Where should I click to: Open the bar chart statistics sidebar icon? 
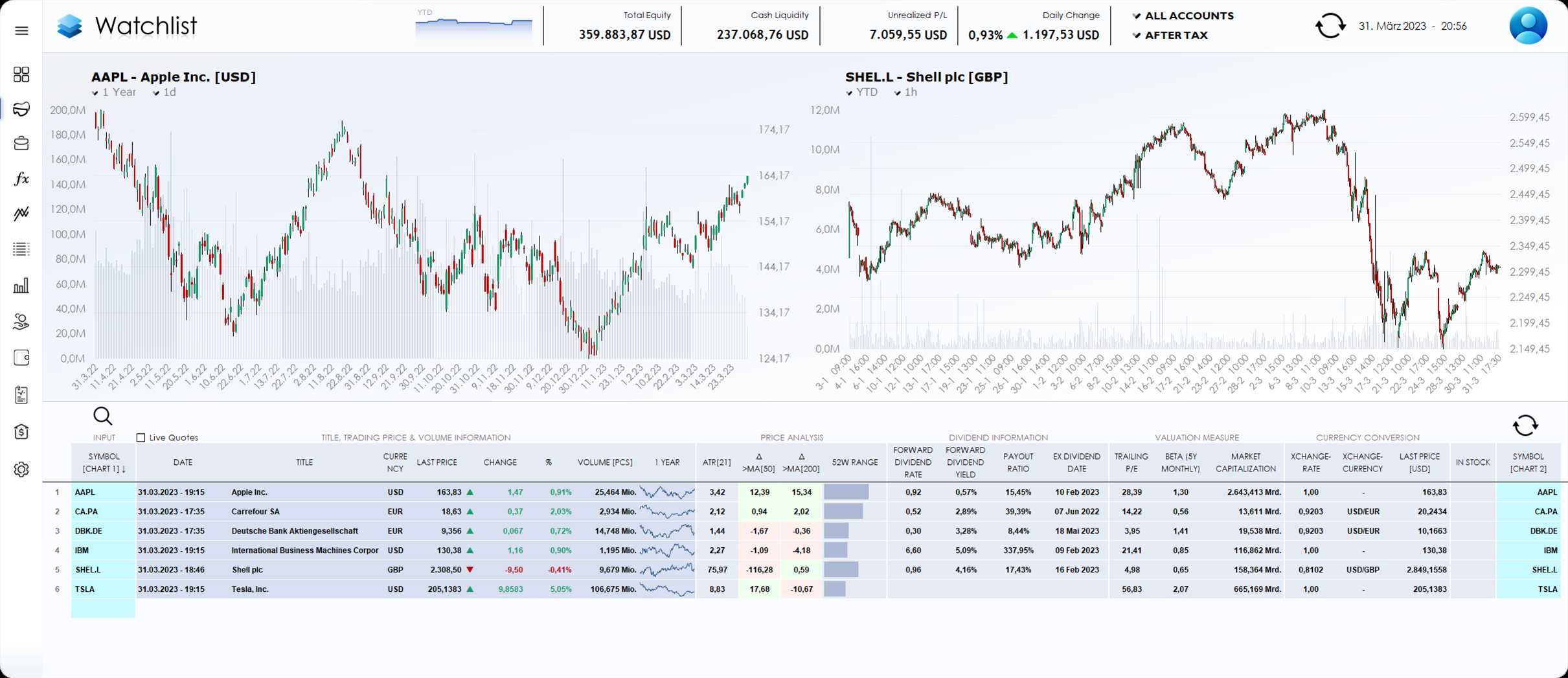coord(21,286)
